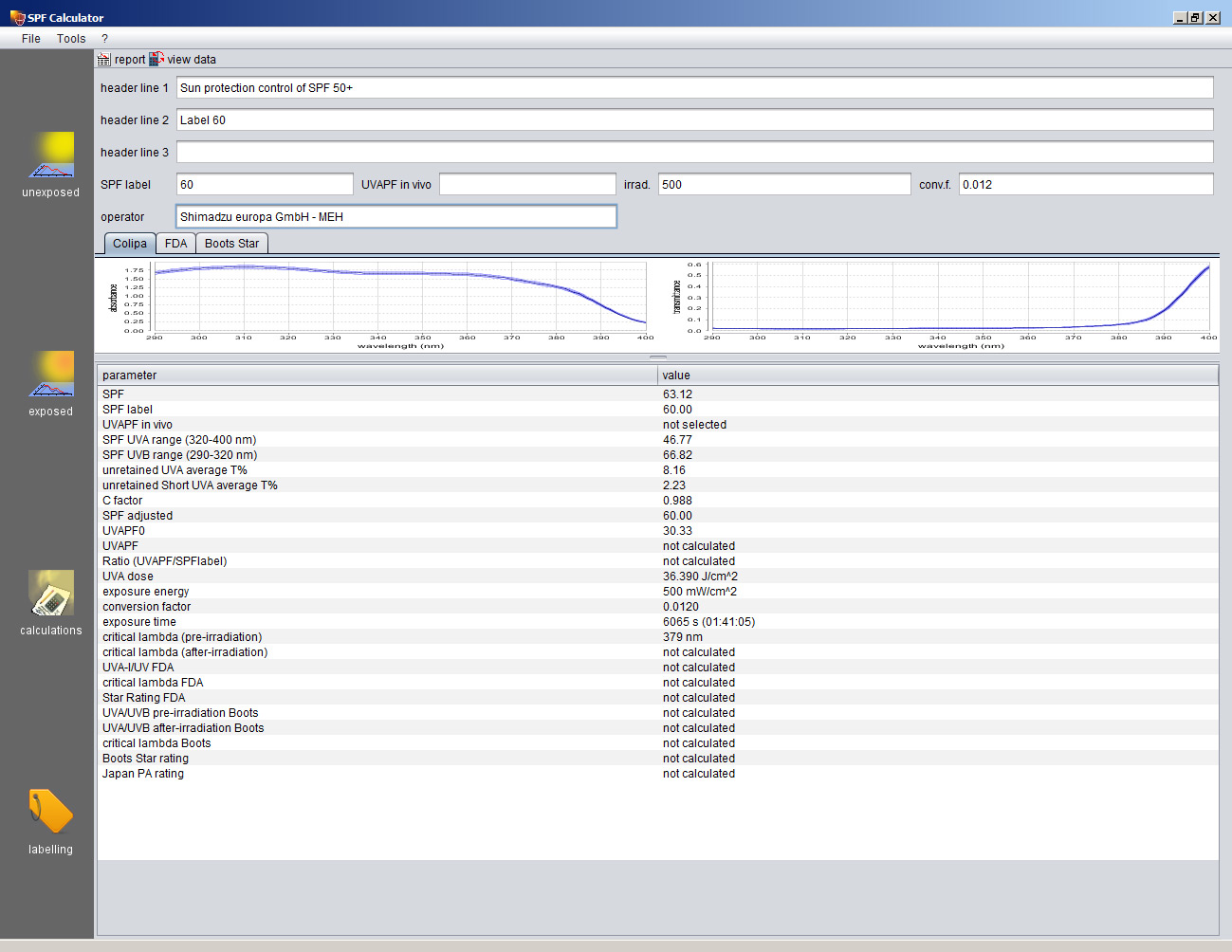Select UVA/UVB pre-irradiation Boots row
This screenshot has width=1232, height=952.
pos(657,713)
